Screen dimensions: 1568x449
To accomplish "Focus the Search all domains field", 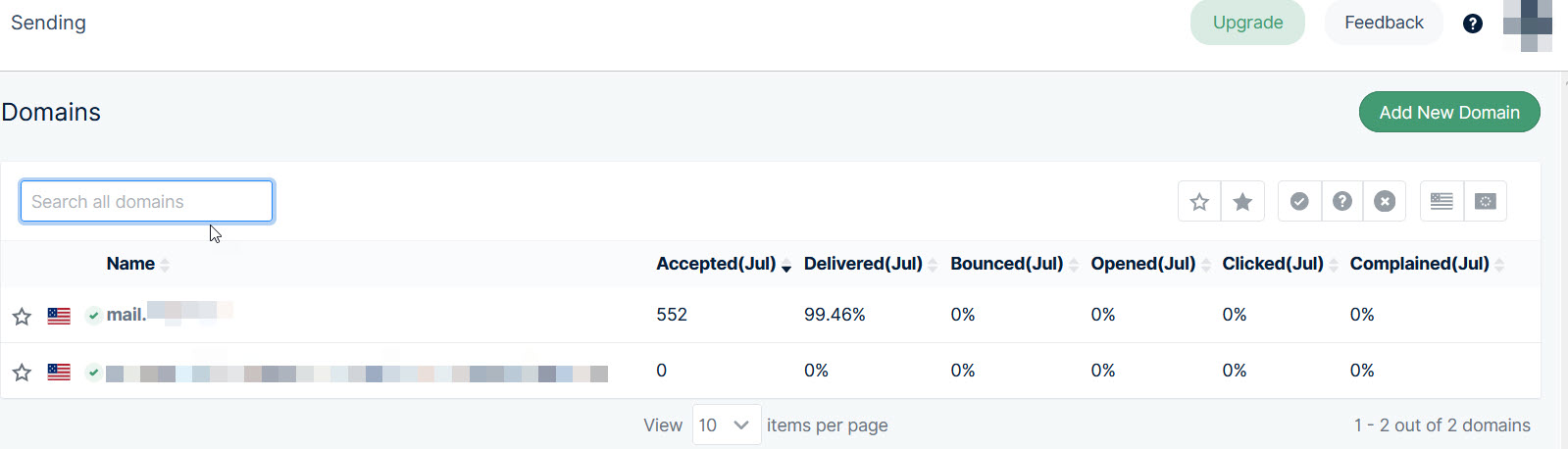I will pyautogui.click(x=146, y=202).
